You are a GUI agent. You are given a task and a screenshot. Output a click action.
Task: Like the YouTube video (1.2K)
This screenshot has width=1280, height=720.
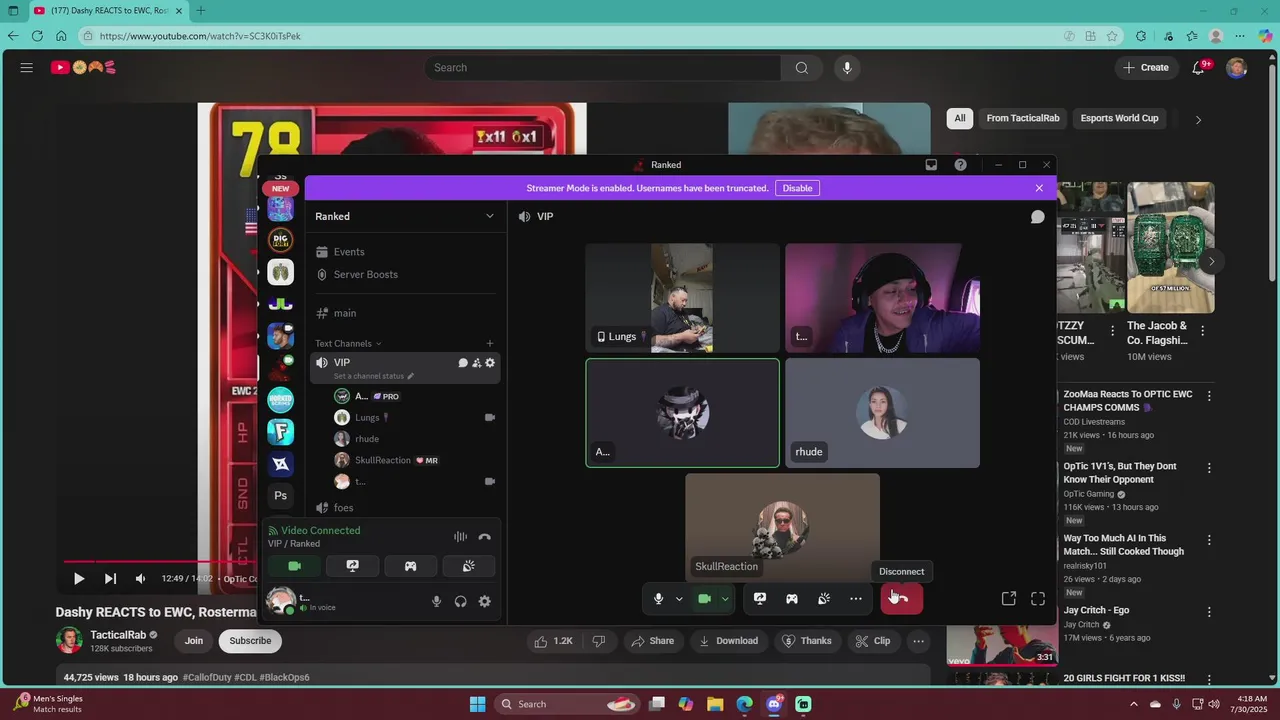click(x=553, y=641)
